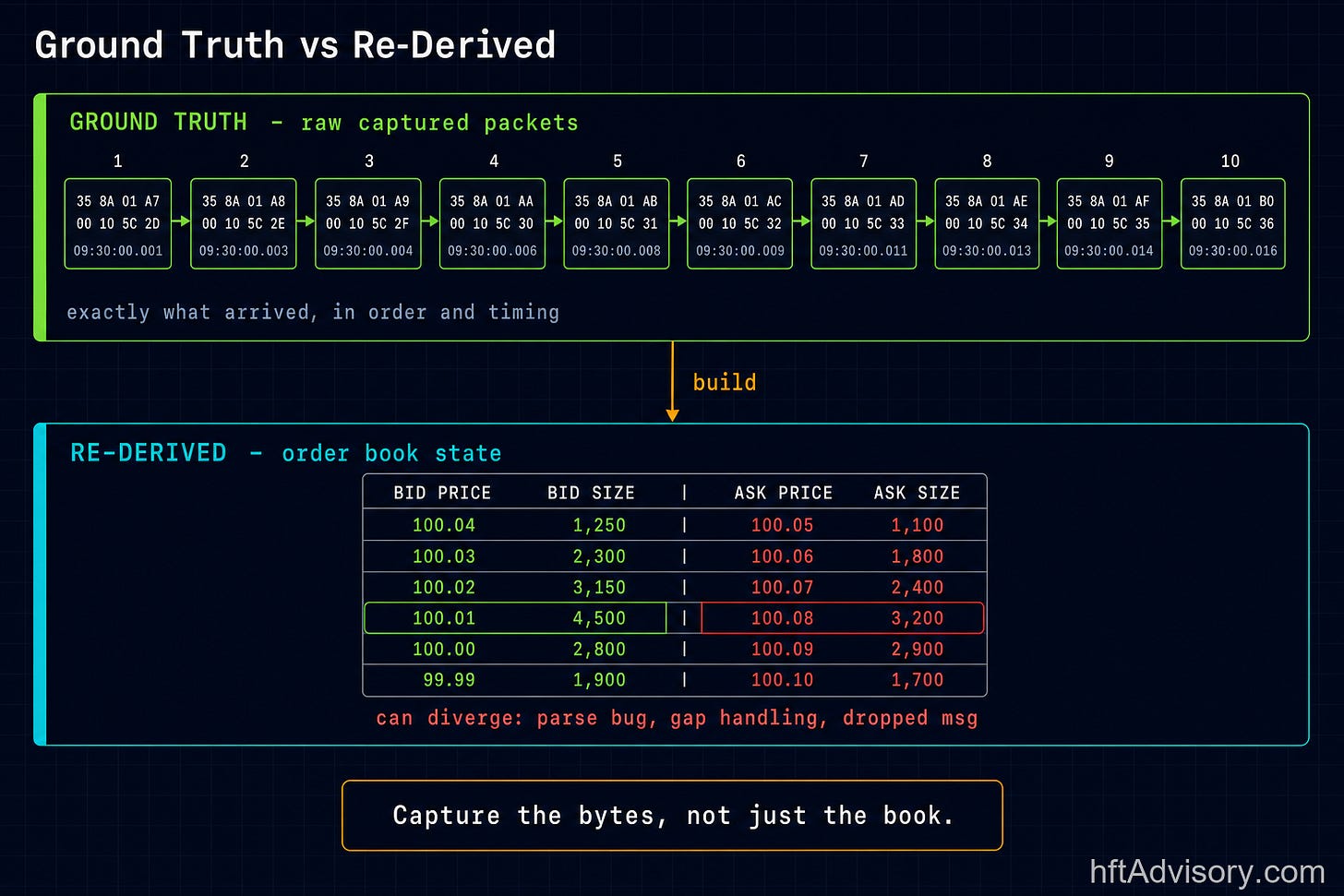Select timestamp 09:30:00.016 in packet 10

[x=1233, y=251]
